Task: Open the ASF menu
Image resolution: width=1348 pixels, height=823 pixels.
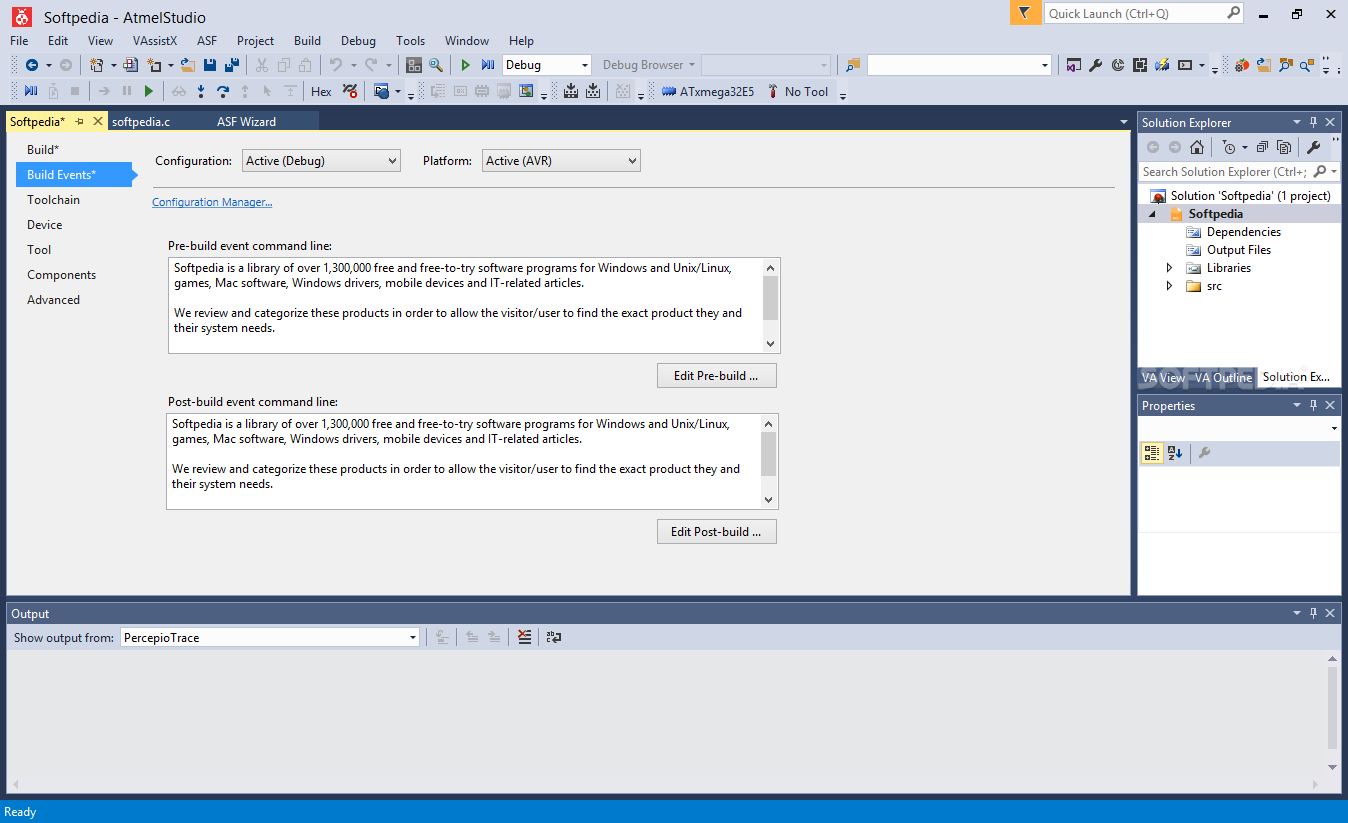Action: (x=207, y=41)
